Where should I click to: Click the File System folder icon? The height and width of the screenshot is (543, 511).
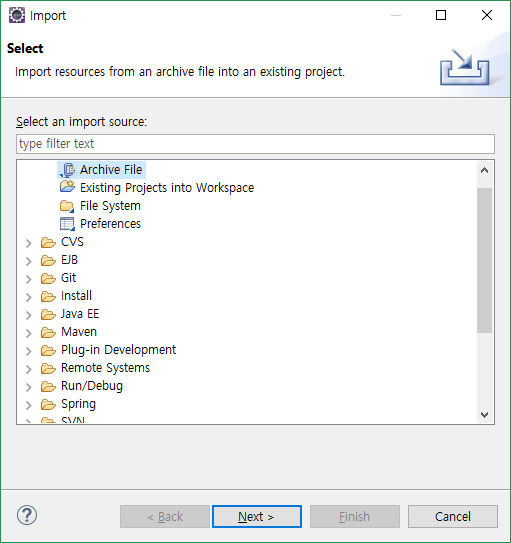(x=67, y=206)
